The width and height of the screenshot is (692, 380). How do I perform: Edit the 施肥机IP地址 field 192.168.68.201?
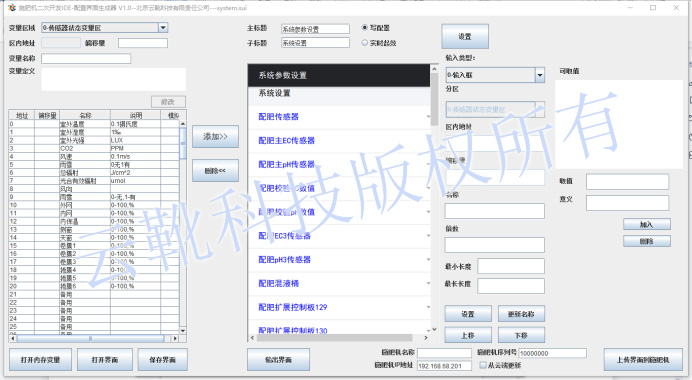[x=444, y=366]
